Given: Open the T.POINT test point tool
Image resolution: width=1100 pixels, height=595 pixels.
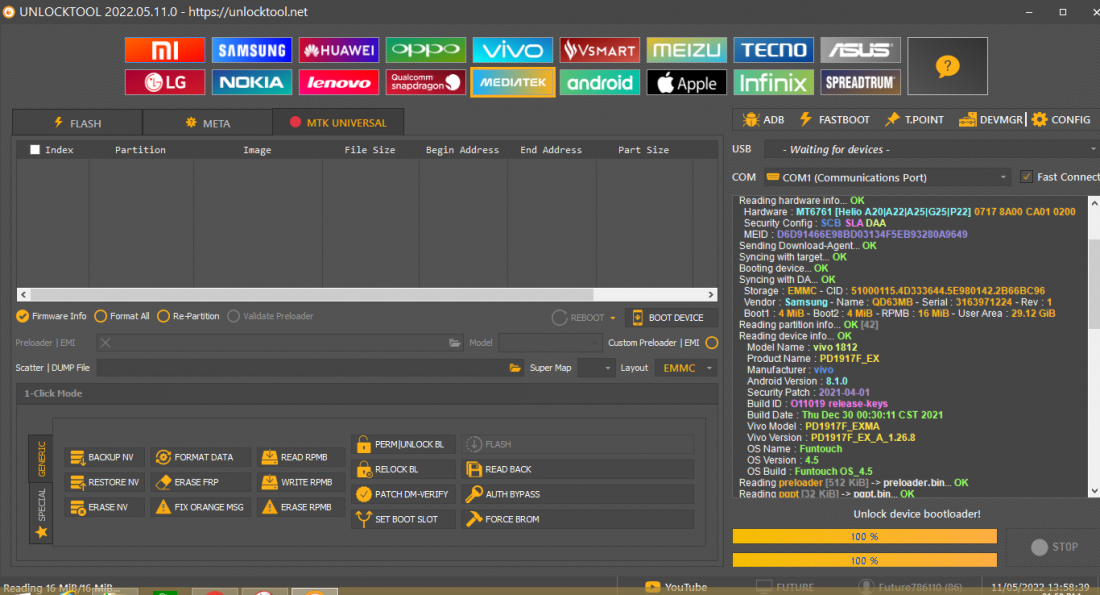Looking at the screenshot, I should point(914,120).
